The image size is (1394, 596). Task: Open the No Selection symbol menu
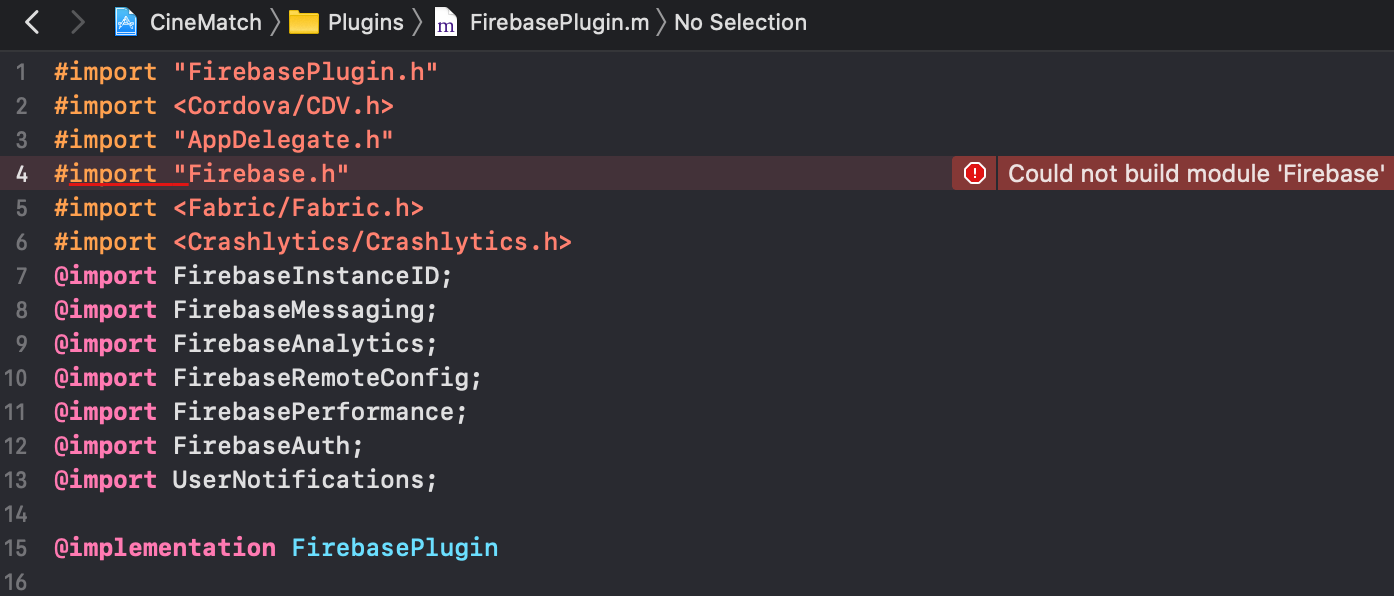point(740,22)
